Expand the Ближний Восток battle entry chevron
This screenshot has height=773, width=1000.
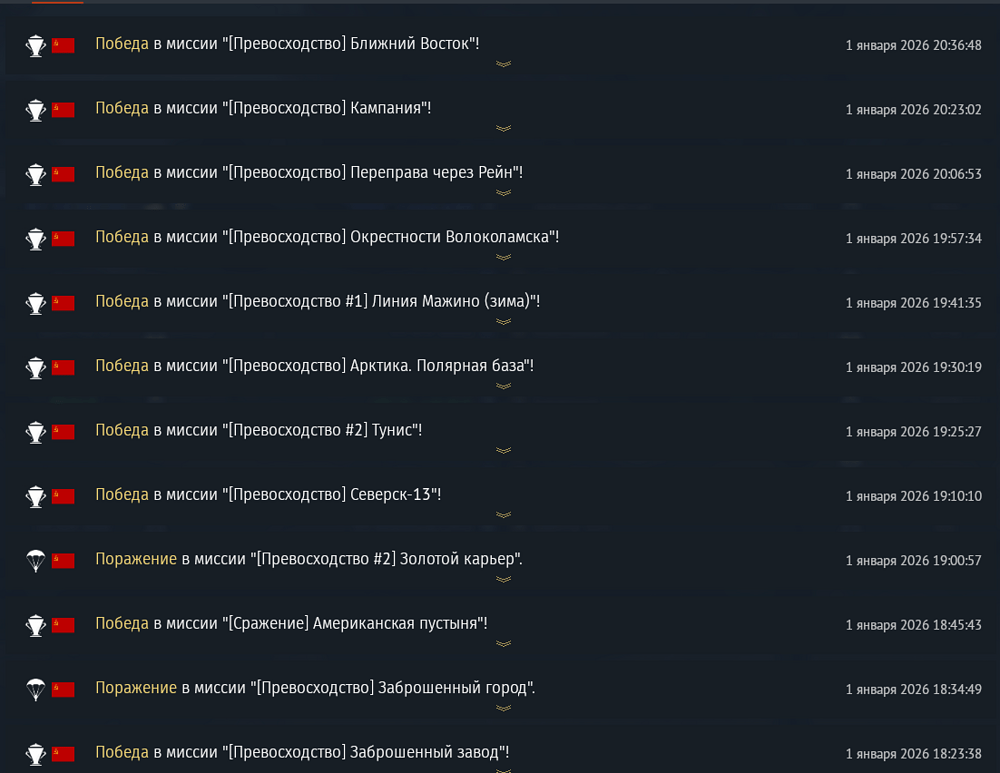pos(503,64)
